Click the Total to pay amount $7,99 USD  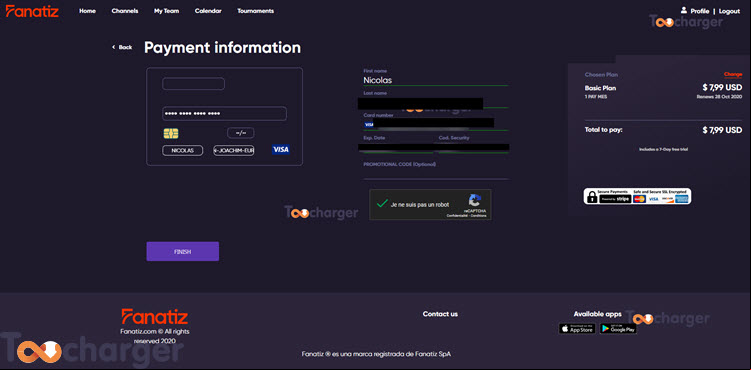(x=722, y=130)
